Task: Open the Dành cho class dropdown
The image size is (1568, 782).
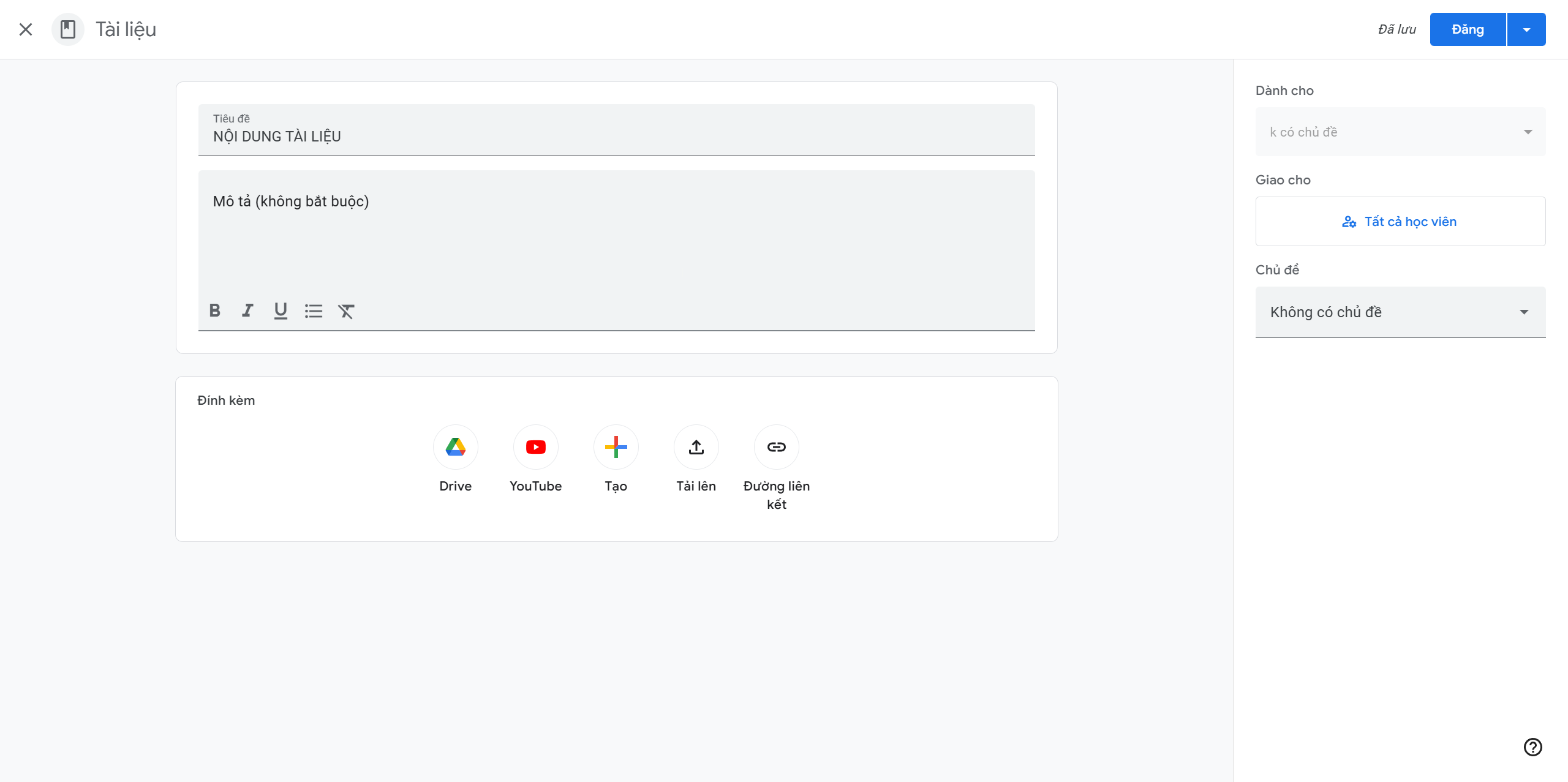Action: [x=1400, y=132]
